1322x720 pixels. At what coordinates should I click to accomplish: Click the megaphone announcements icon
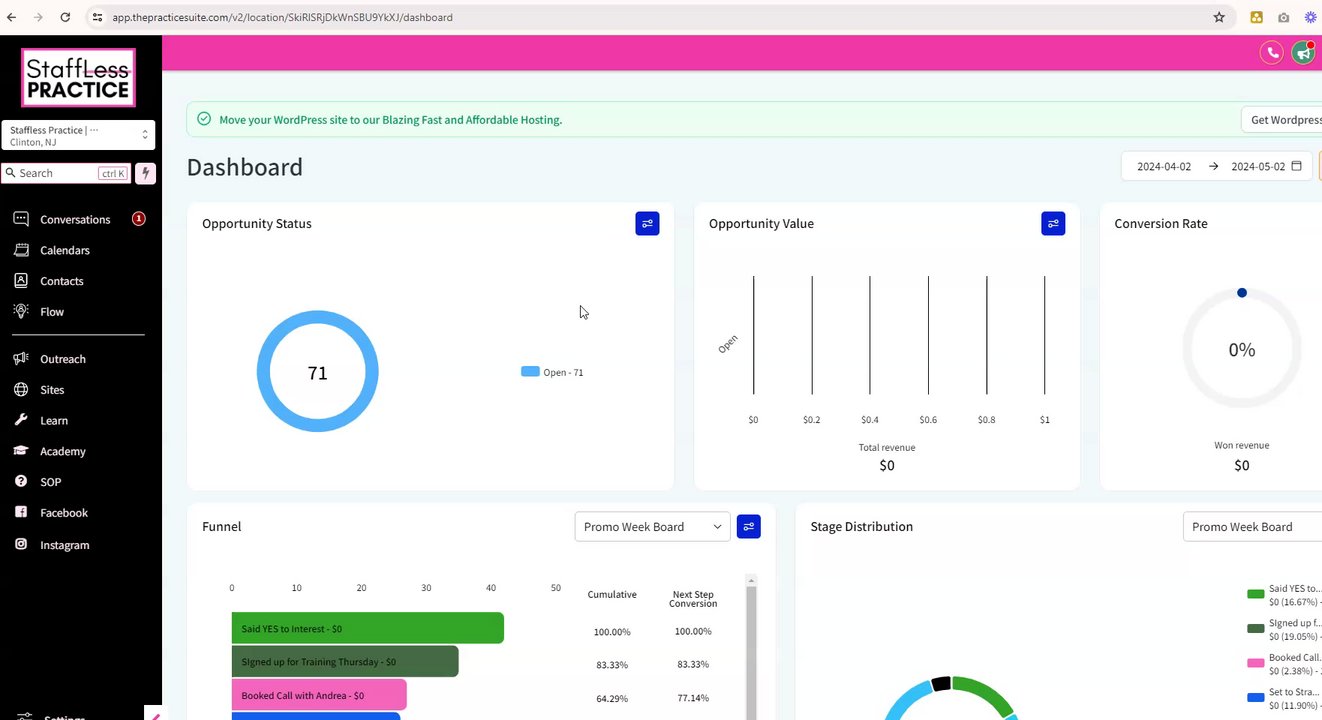(x=1303, y=53)
